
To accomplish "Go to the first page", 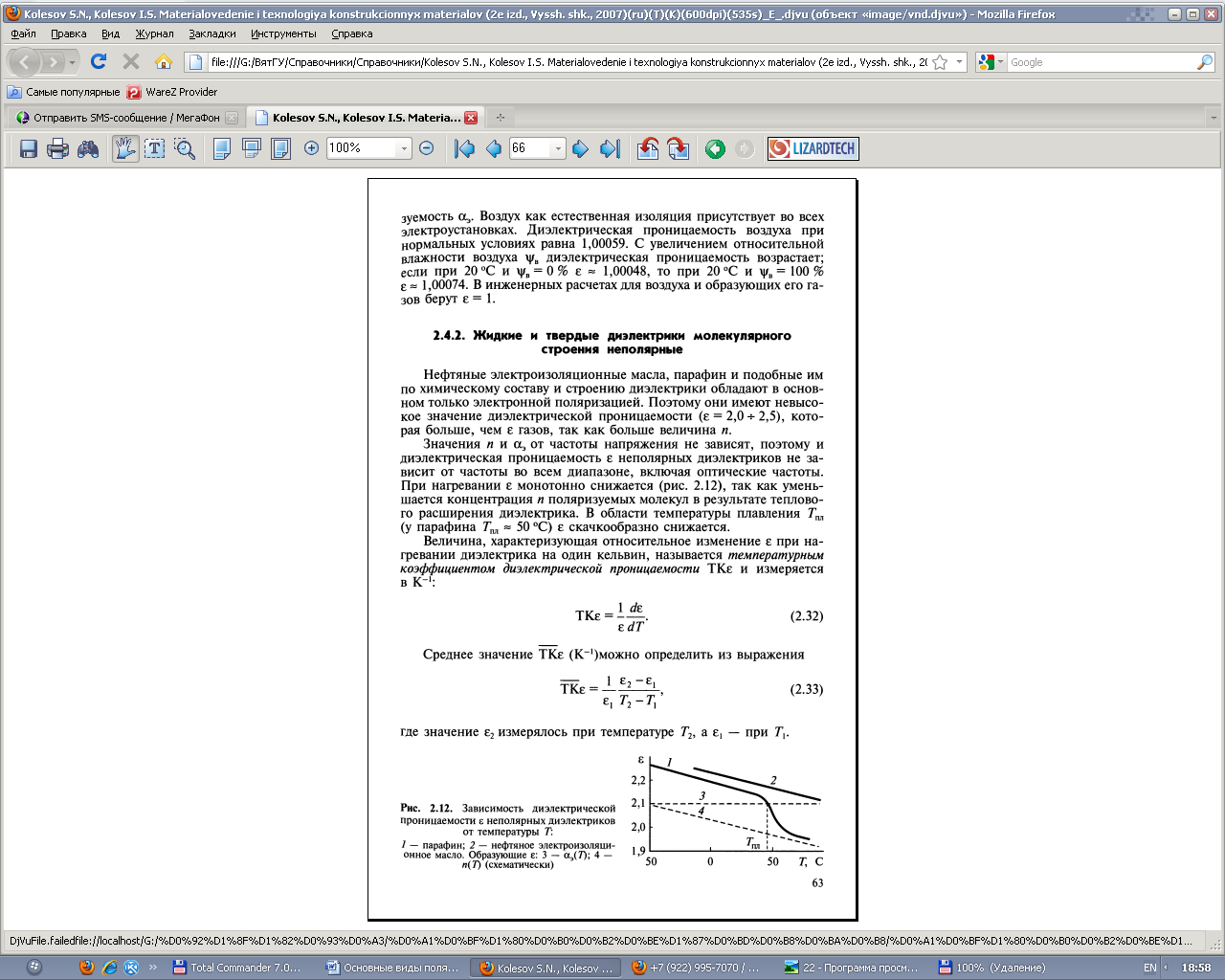I will coord(465,148).
